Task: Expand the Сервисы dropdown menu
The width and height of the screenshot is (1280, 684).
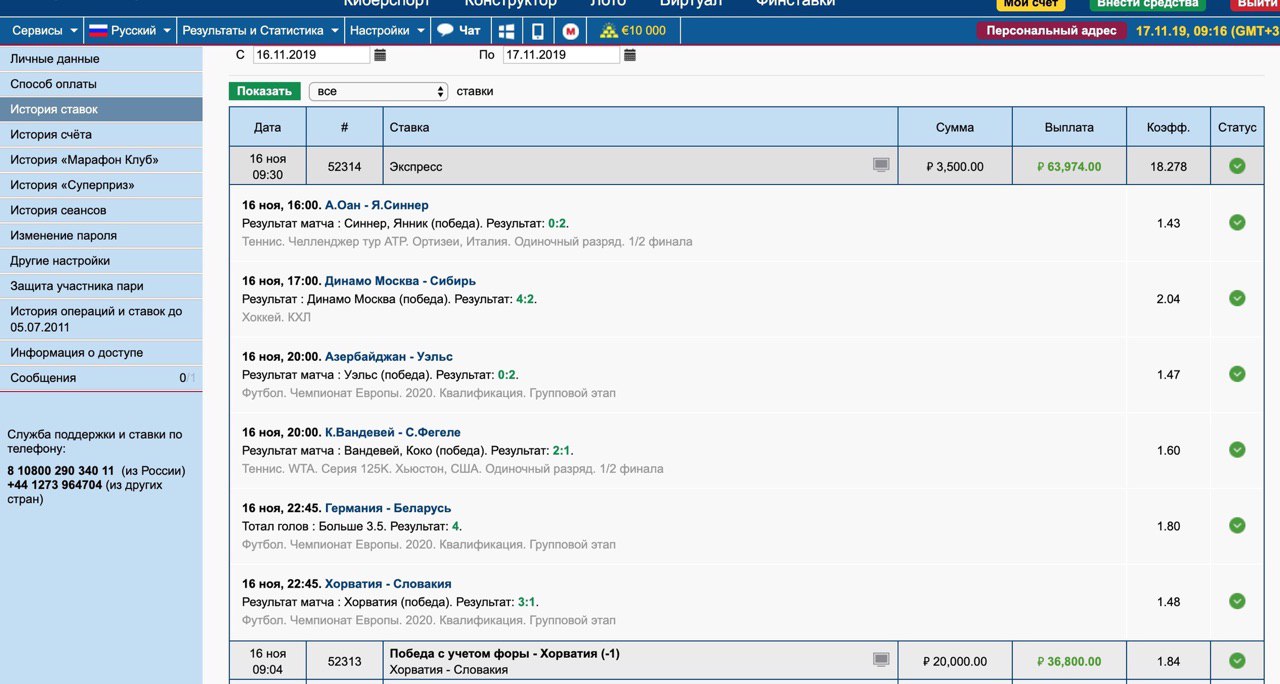Action: tap(43, 31)
